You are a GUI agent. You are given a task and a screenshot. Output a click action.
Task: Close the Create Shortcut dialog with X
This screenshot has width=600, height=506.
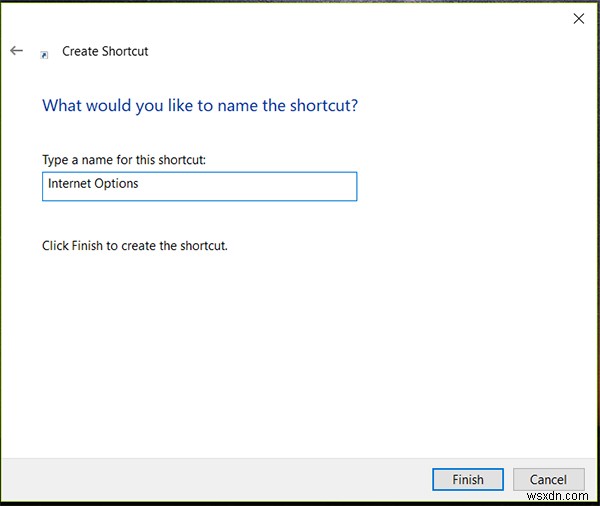tap(579, 18)
